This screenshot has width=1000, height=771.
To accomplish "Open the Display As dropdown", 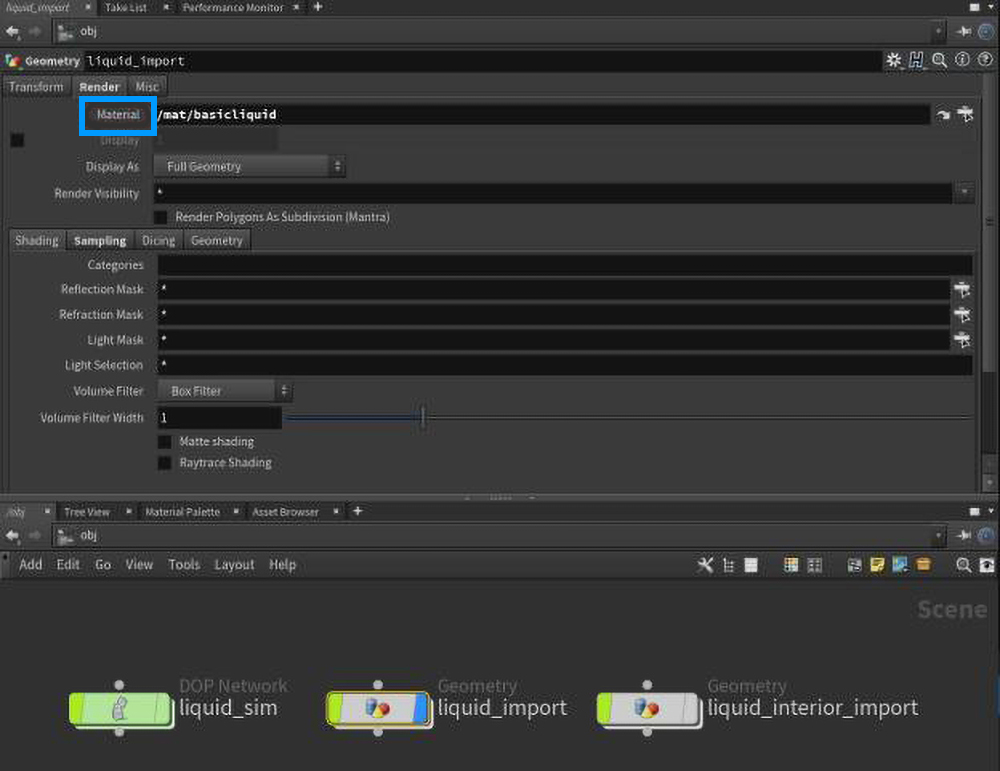I will point(249,167).
